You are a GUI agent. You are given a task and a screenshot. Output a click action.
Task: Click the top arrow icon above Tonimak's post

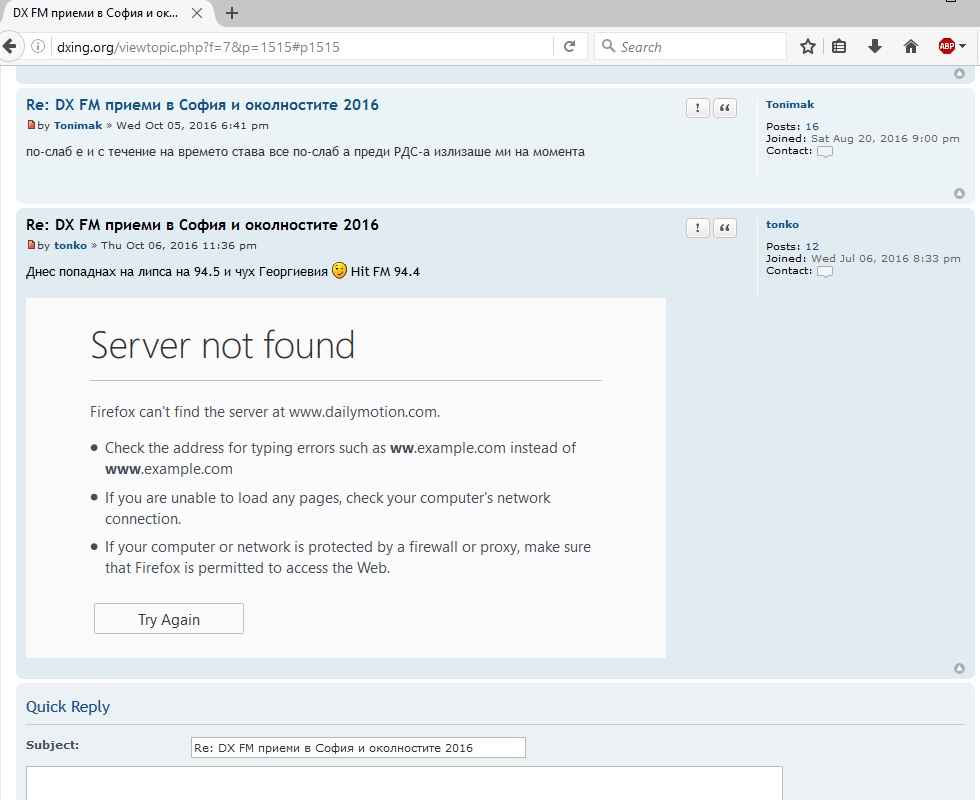tap(959, 74)
